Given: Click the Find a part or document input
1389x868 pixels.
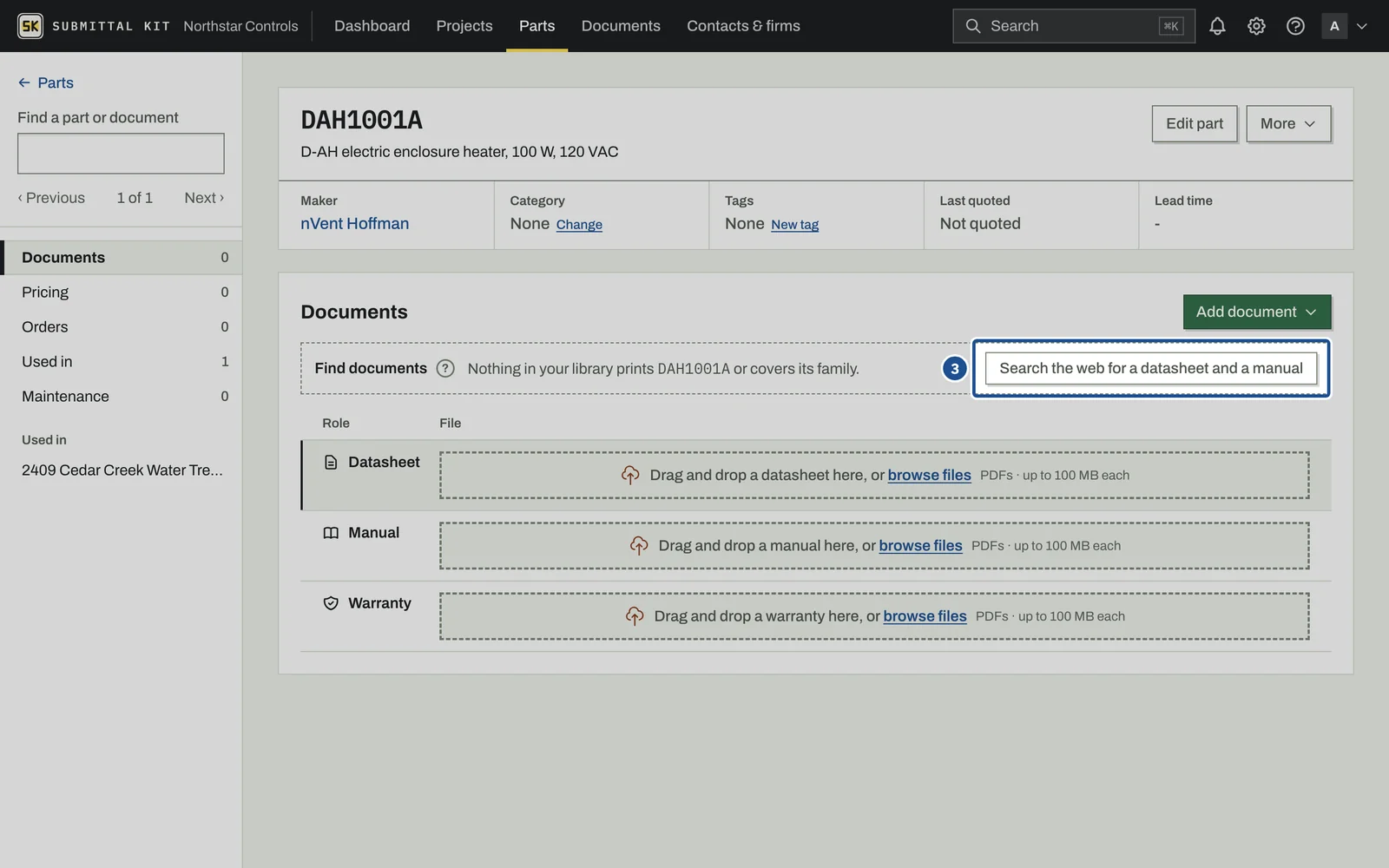Looking at the screenshot, I should tap(121, 154).
